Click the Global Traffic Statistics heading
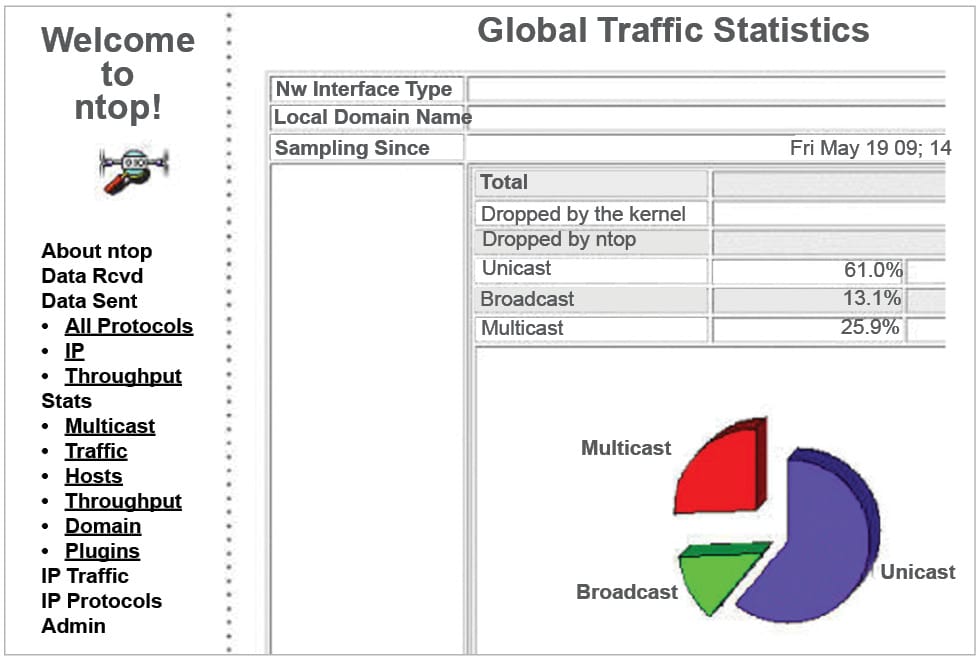 point(673,30)
